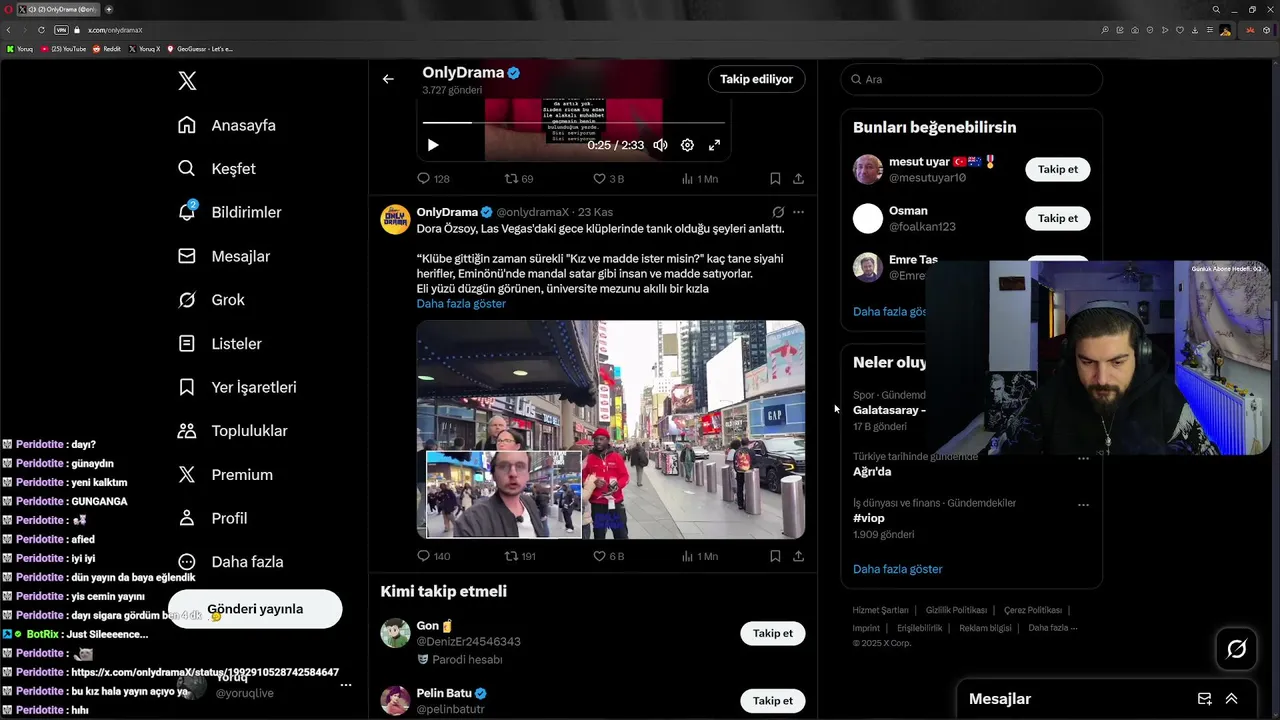The height and width of the screenshot is (720, 1280).
Task: Share the top video post
Action: (x=798, y=179)
